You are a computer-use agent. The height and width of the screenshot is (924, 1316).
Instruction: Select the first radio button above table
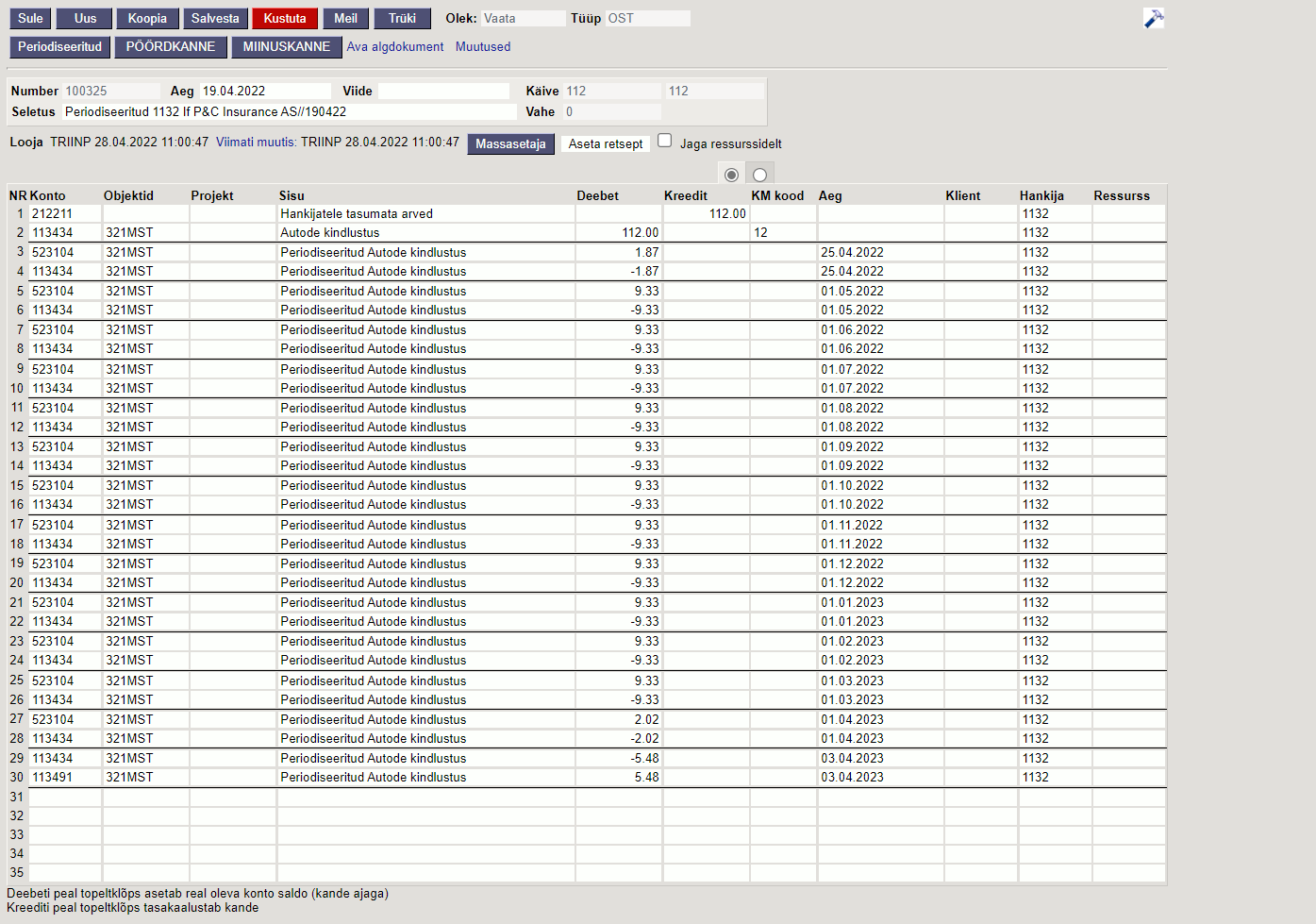pos(731,175)
